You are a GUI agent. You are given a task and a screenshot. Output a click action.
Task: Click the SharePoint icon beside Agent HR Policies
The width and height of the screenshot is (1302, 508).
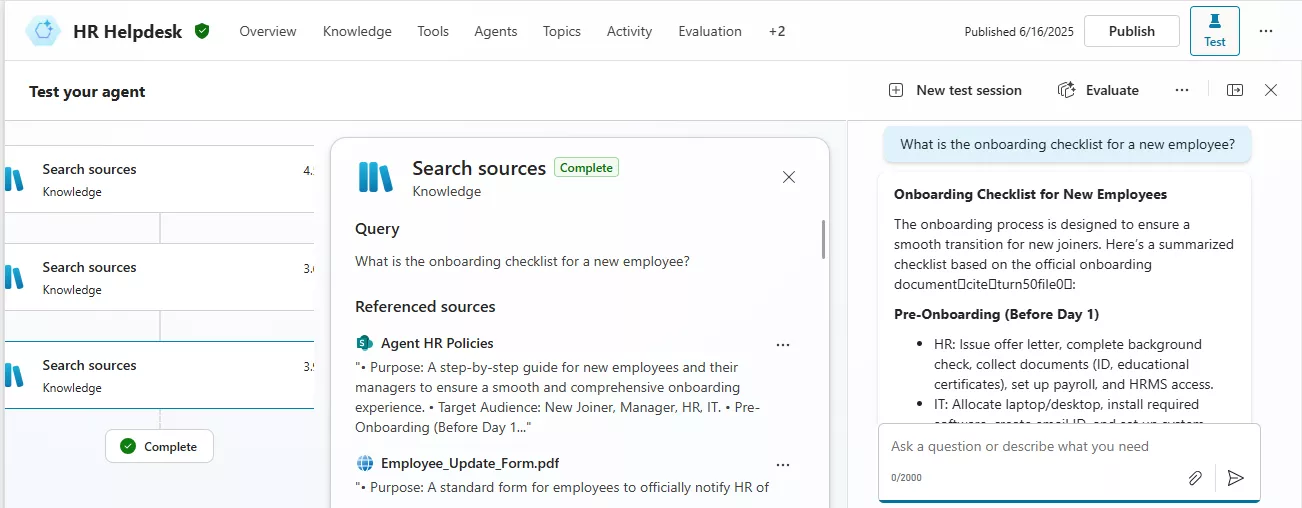(364, 343)
